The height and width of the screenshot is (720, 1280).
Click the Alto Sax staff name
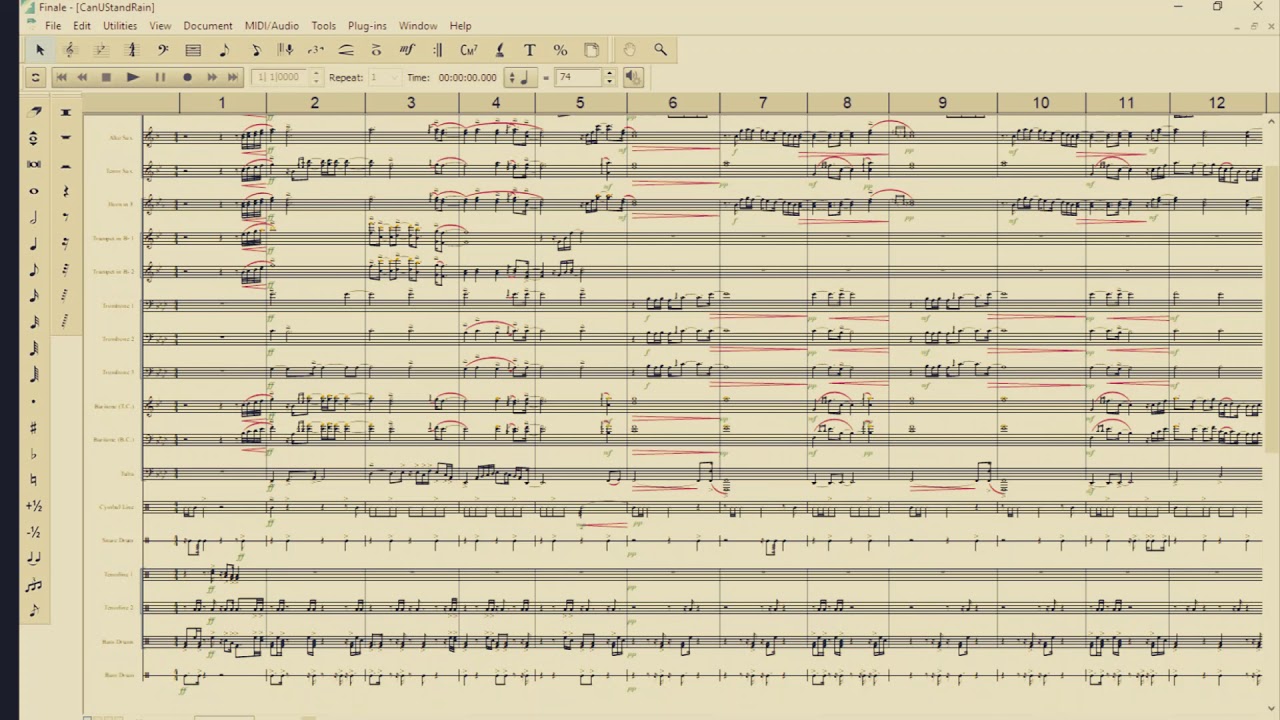tap(120, 138)
